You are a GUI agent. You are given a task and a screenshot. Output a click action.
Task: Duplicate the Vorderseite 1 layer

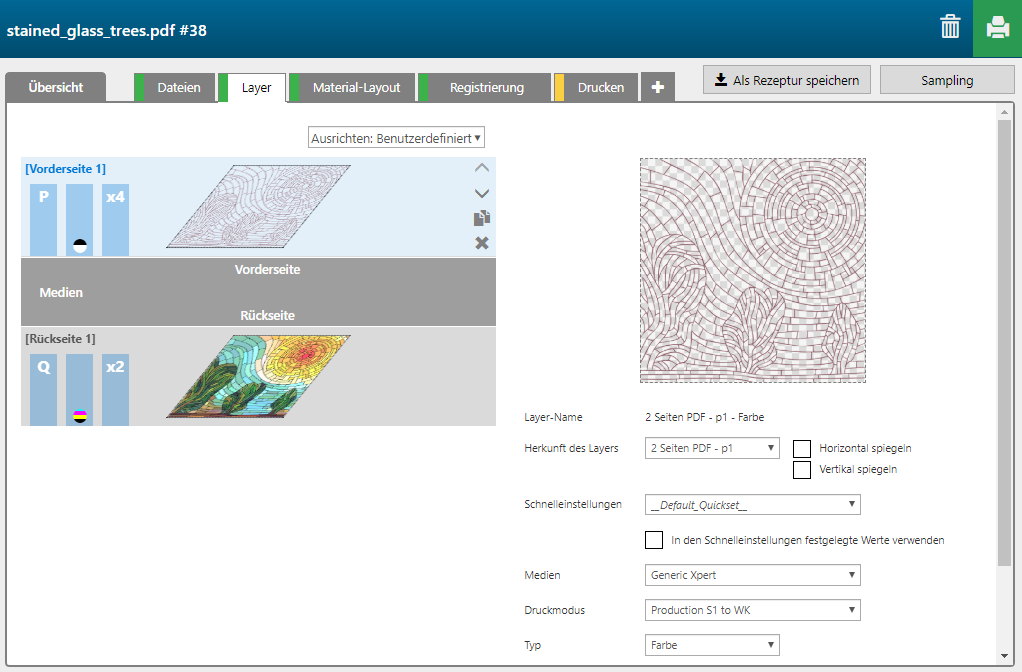[482, 218]
